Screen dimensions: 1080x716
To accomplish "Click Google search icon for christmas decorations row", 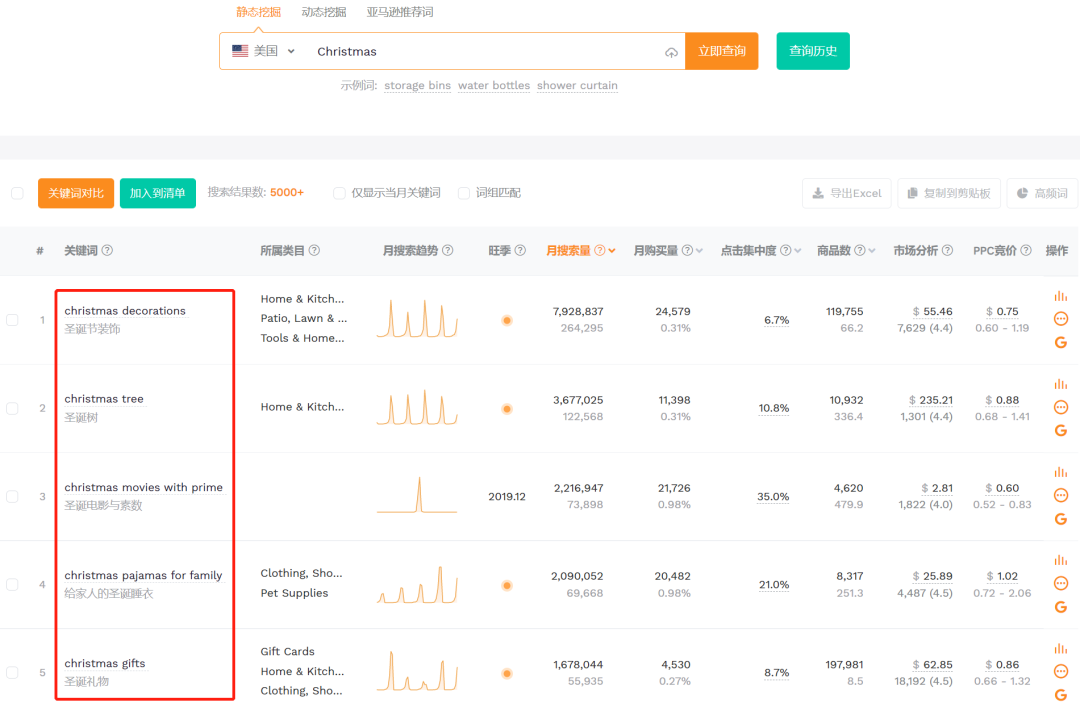I will [1061, 342].
